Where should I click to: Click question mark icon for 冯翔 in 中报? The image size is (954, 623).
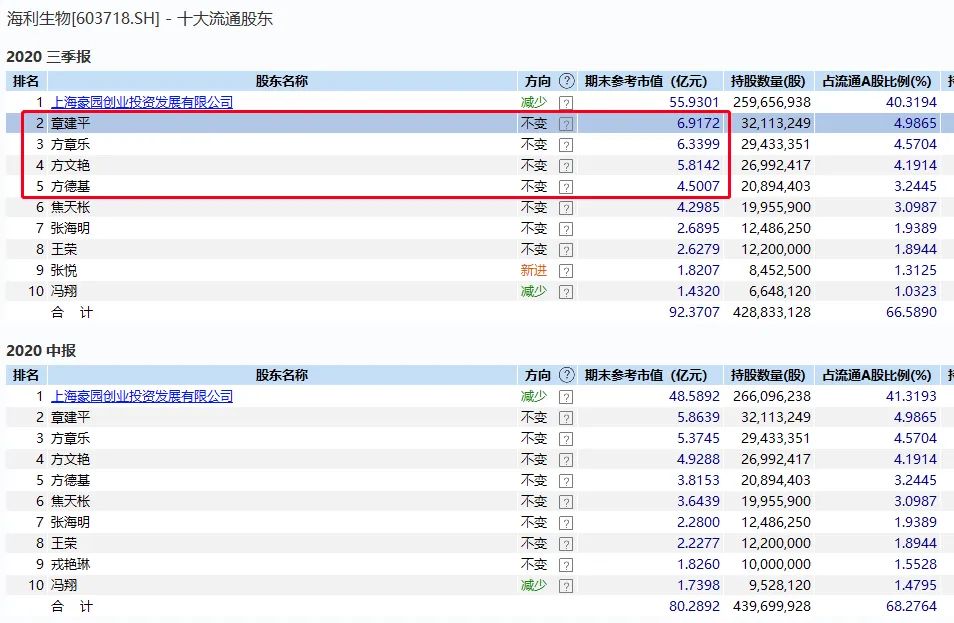(566, 586)
